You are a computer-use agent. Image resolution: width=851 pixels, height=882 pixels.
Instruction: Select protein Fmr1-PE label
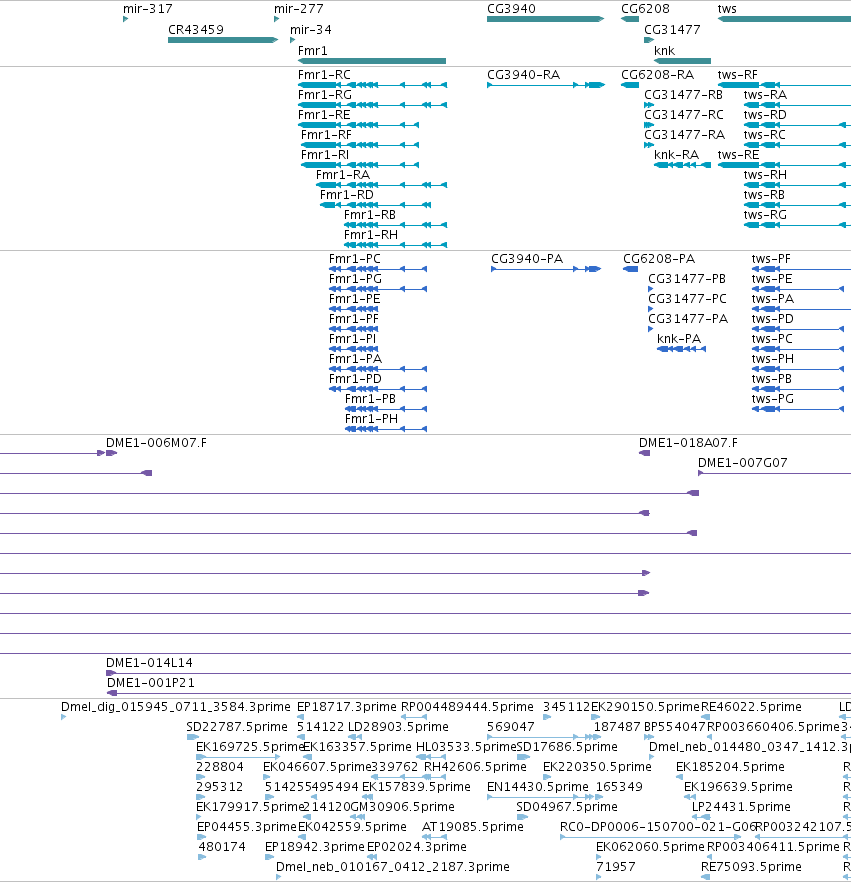354,299
